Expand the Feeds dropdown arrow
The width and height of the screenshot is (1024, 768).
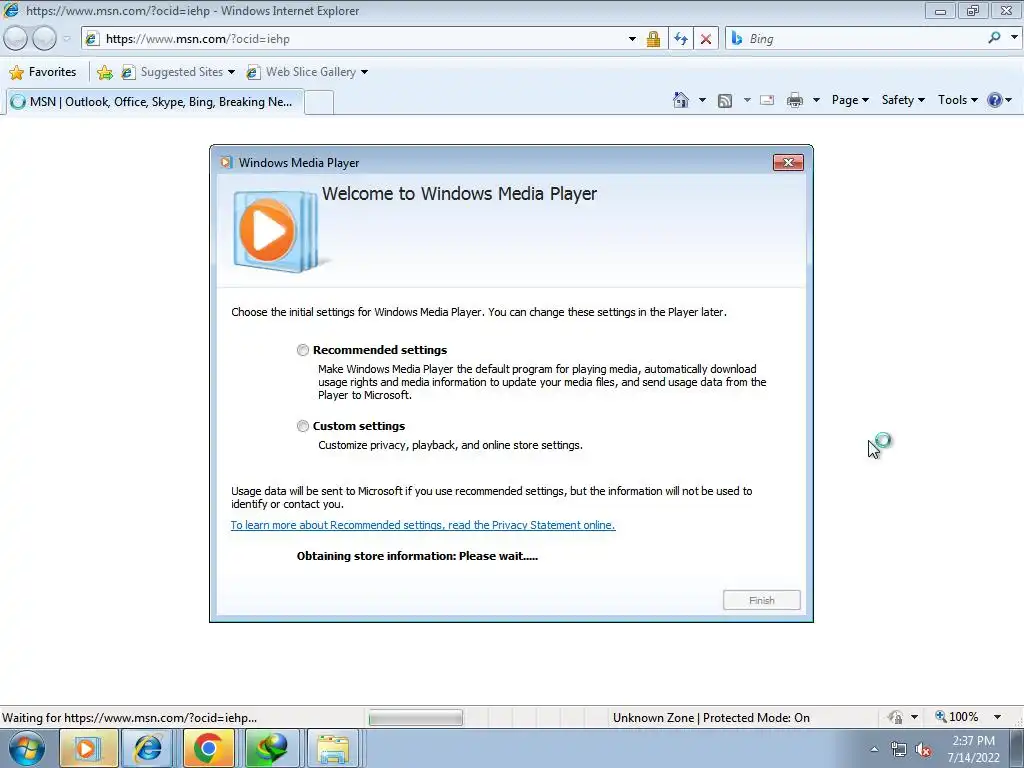click(747, 100)
